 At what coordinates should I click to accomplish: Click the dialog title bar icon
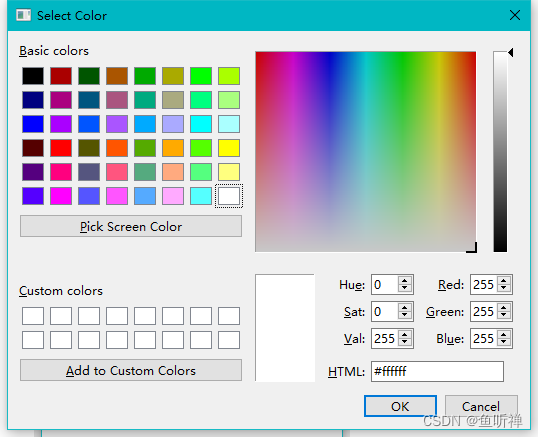point(23,15)
